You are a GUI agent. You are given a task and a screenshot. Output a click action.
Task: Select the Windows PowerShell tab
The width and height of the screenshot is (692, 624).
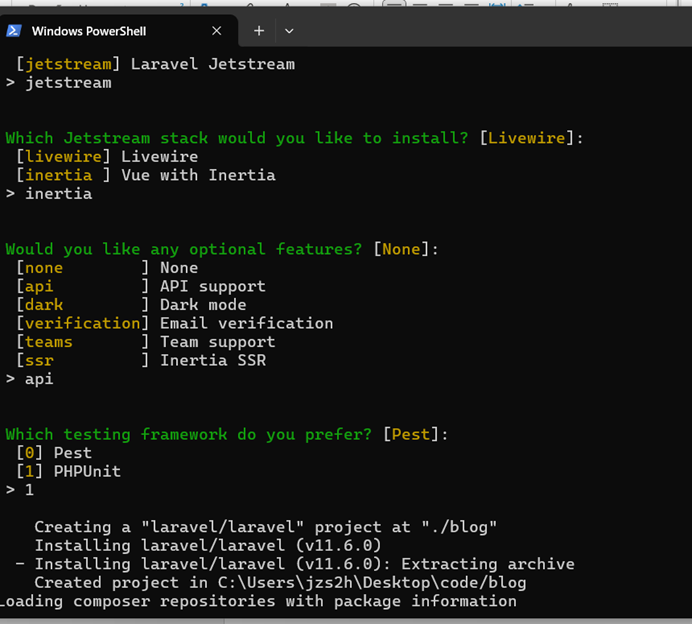pyautogui.click(x=118, y=31)
